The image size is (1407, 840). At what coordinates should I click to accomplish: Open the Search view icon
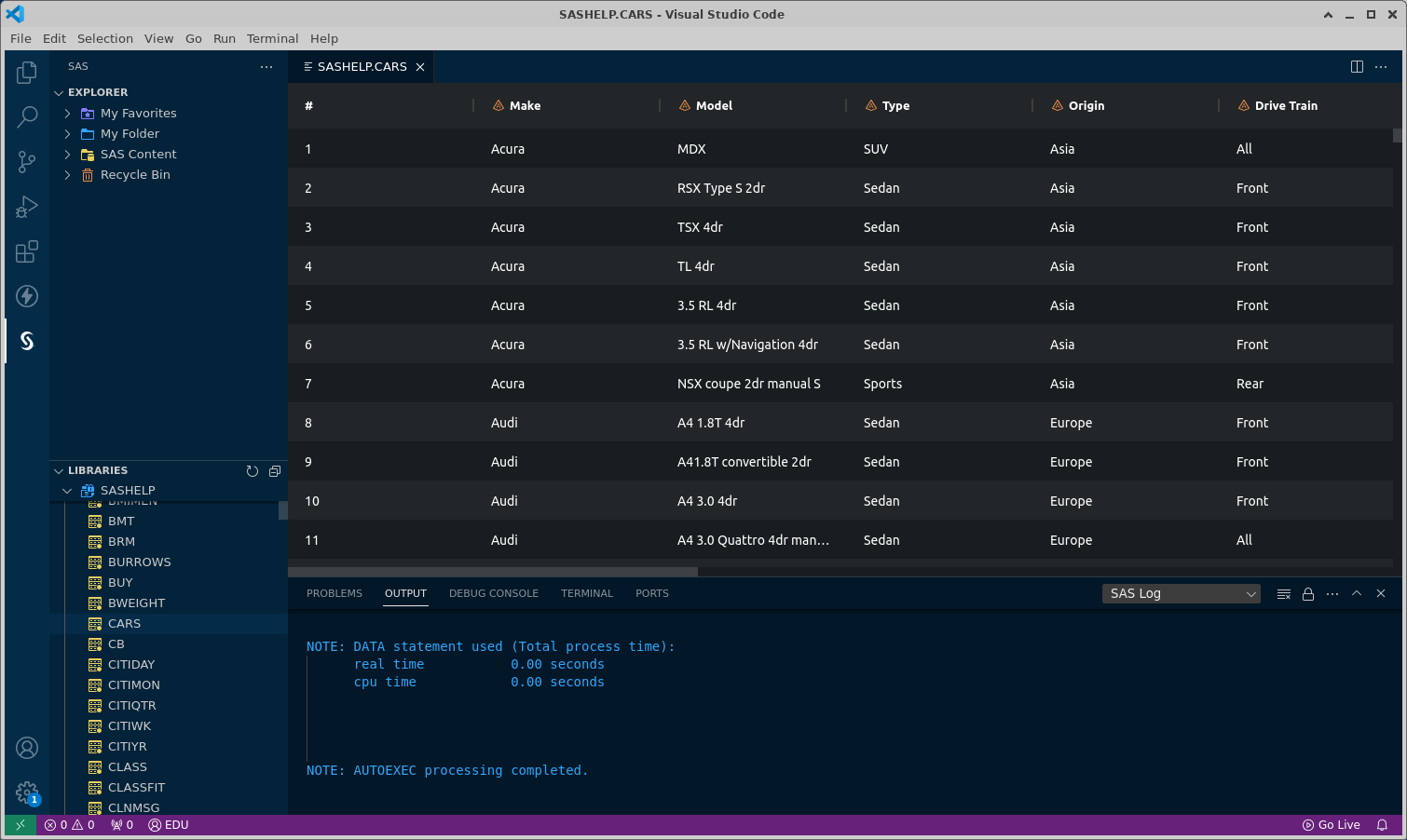(x=27, y=117)
